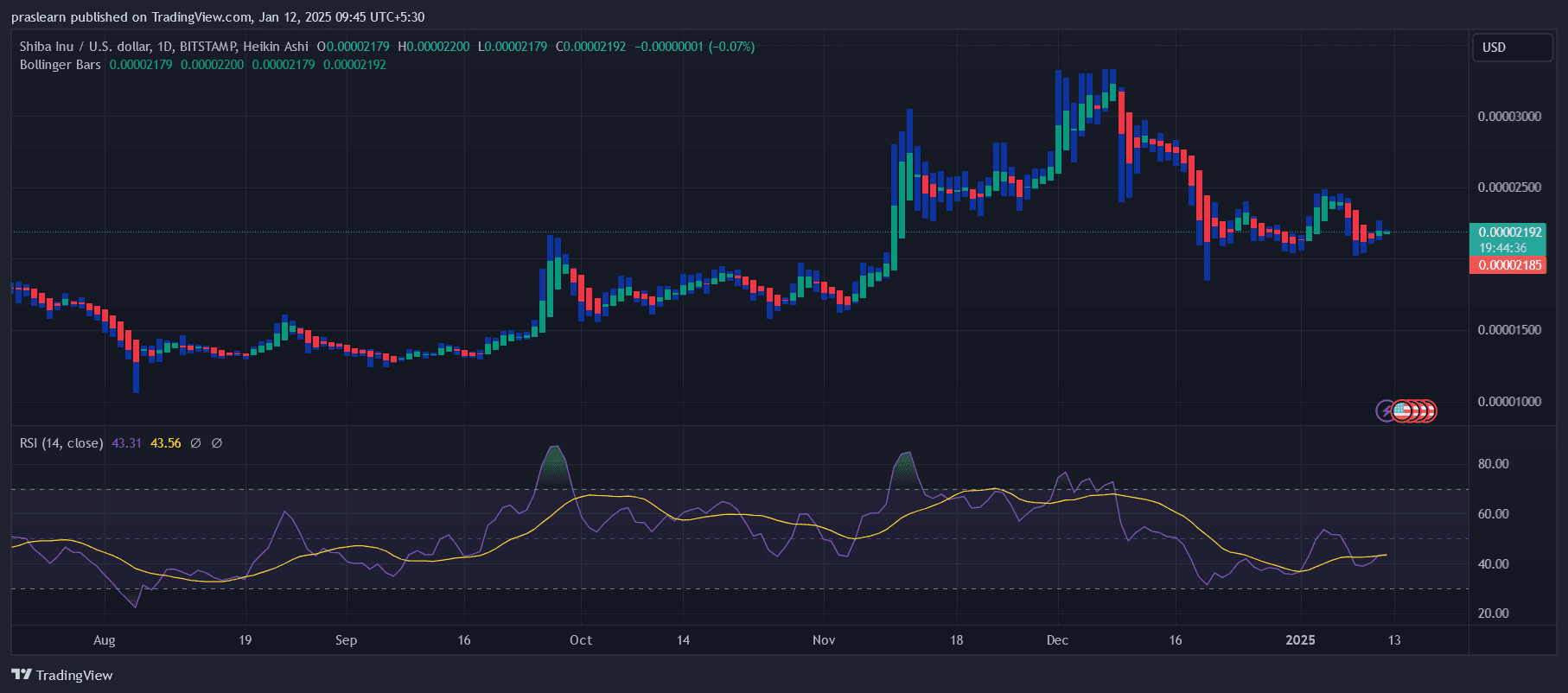Image resolution: width=1568 pixels, height=693 pixels.
Task: Click the 20.00 RSI axis label
Action: pos(1493,614)
